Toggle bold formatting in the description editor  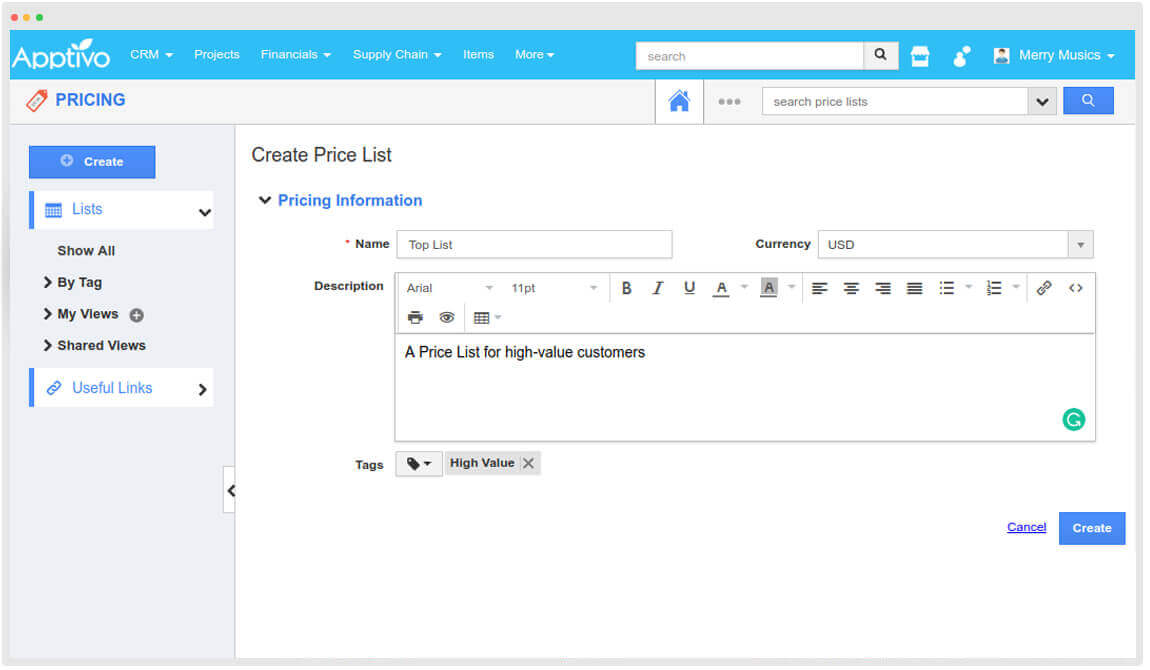click(627, 288)
